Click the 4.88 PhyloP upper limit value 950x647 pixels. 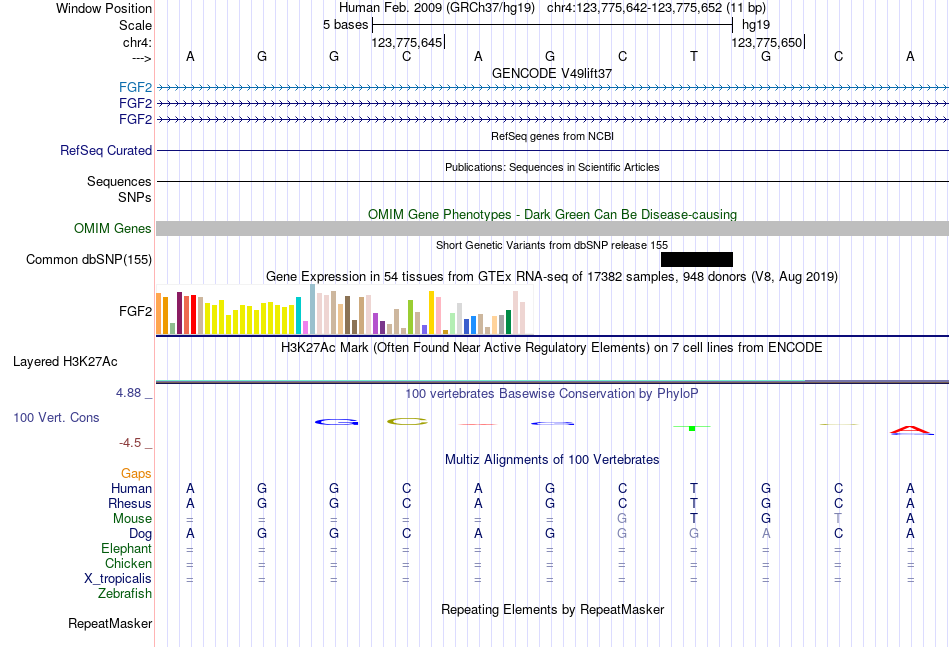pyautogui.click(x=128, y=393)
